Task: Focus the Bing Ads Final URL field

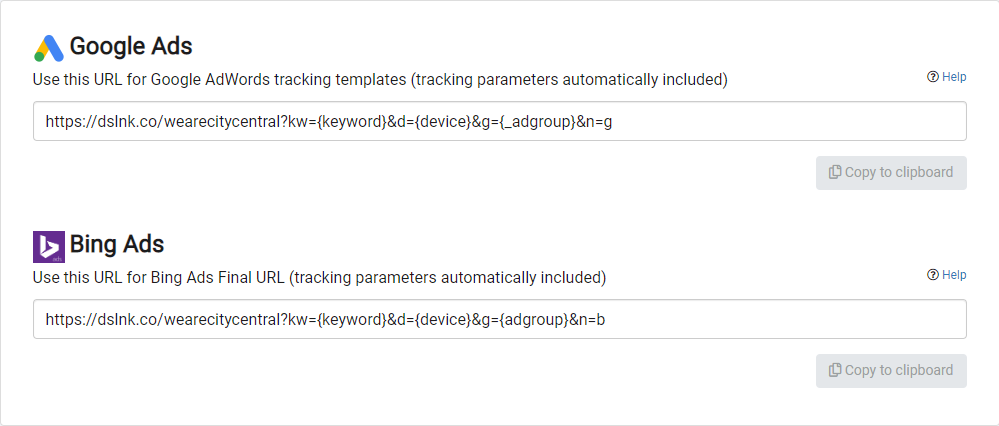Action: point(500,319)
